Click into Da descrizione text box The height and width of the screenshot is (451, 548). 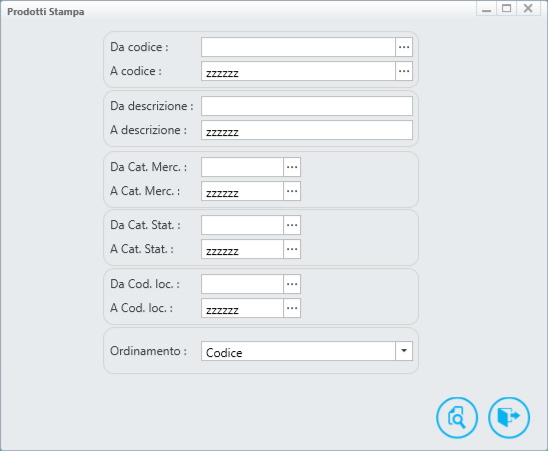pyautogui.click(x=307, y=106)
